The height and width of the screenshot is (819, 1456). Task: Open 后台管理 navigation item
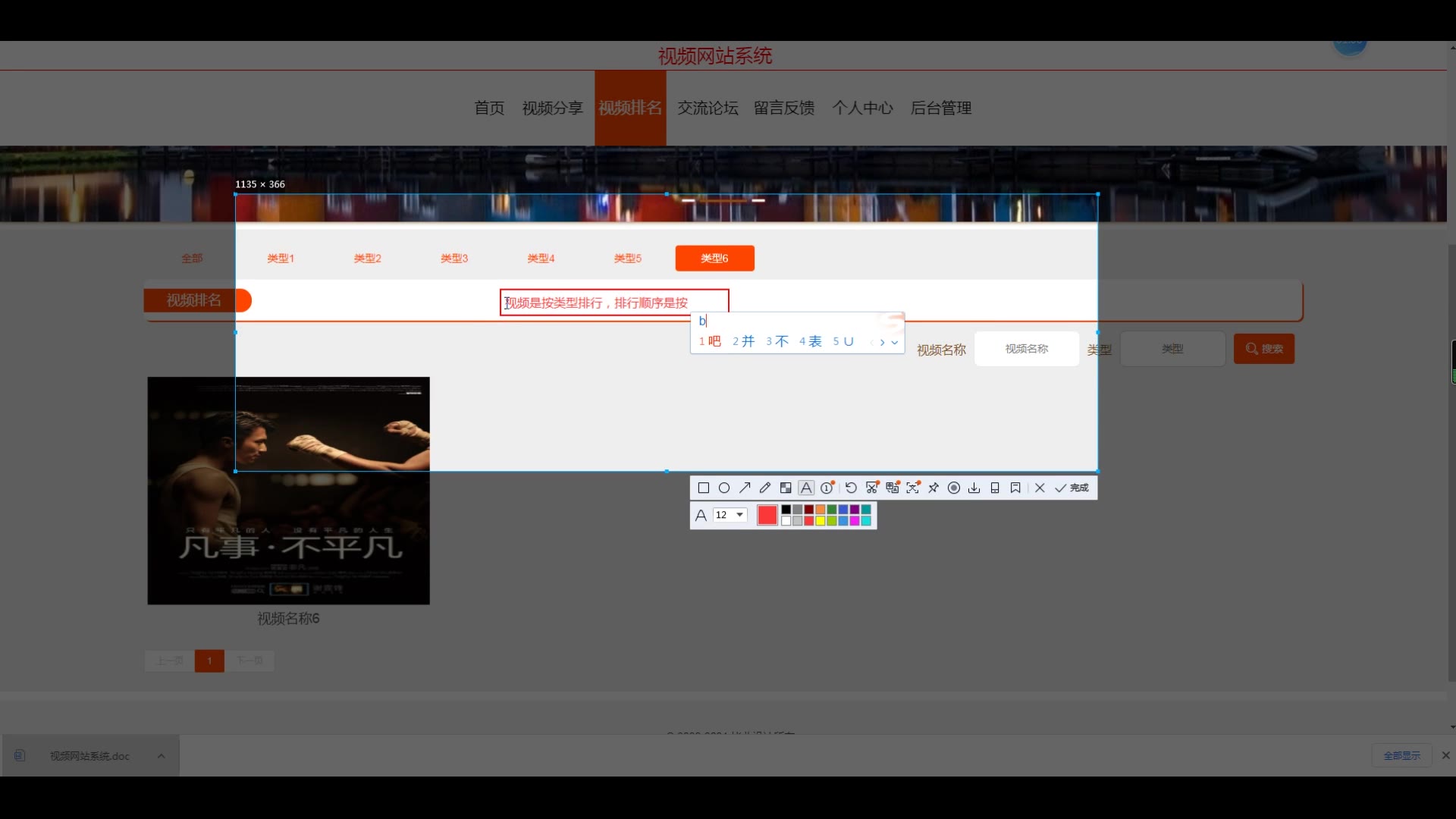point(941,108)
